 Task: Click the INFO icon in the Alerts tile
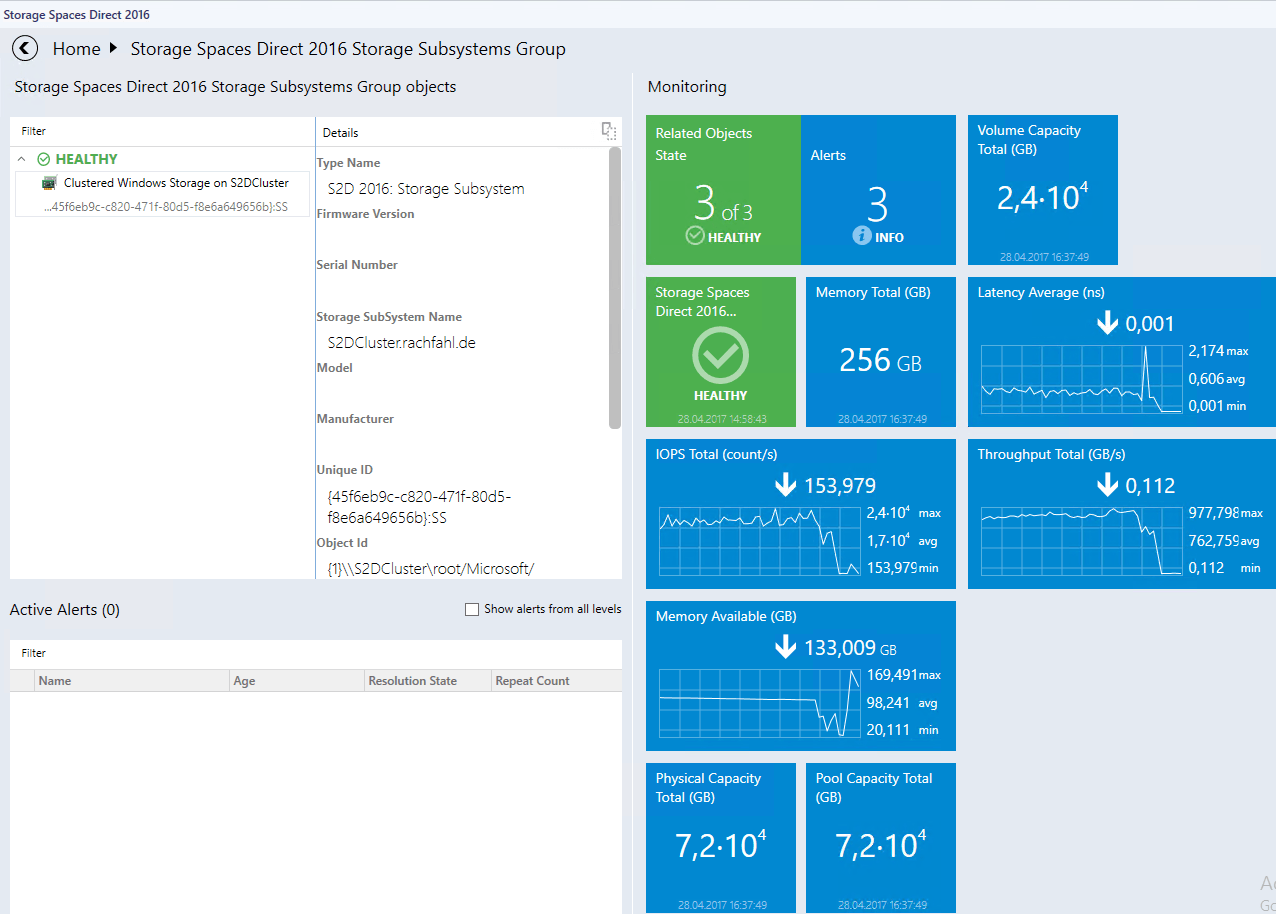pos(861,236)
